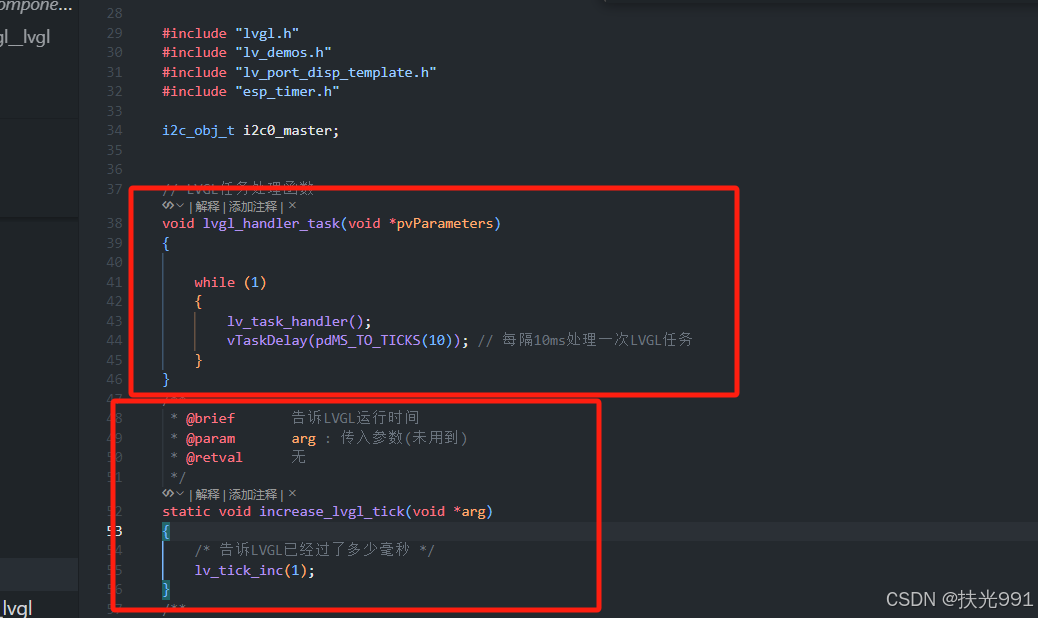1038x618 pixels.
Task: Dismiss the annotation bar with × above lvgl_handler_task
Action: coord(291,206)
